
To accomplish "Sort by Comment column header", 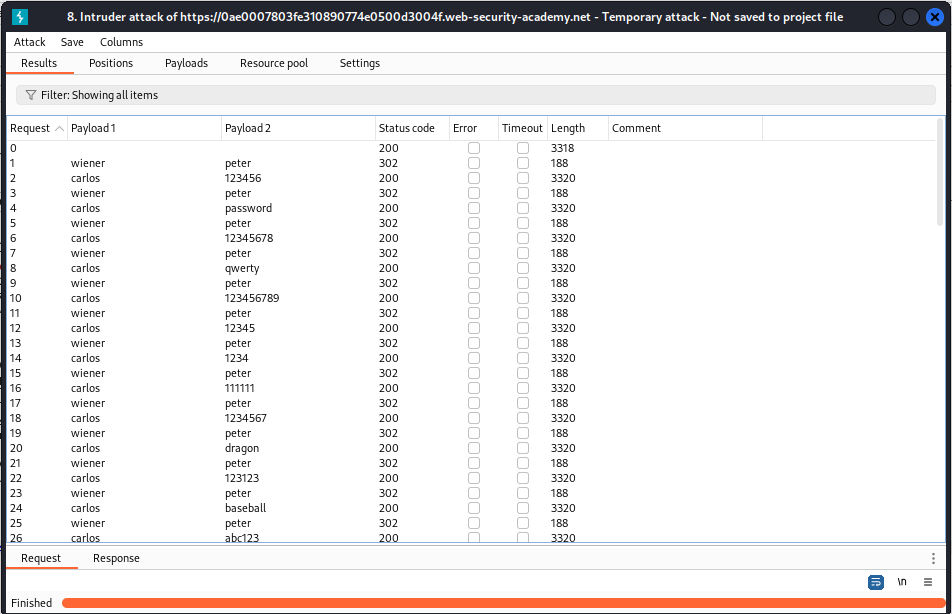I will (x=685, y=128).
